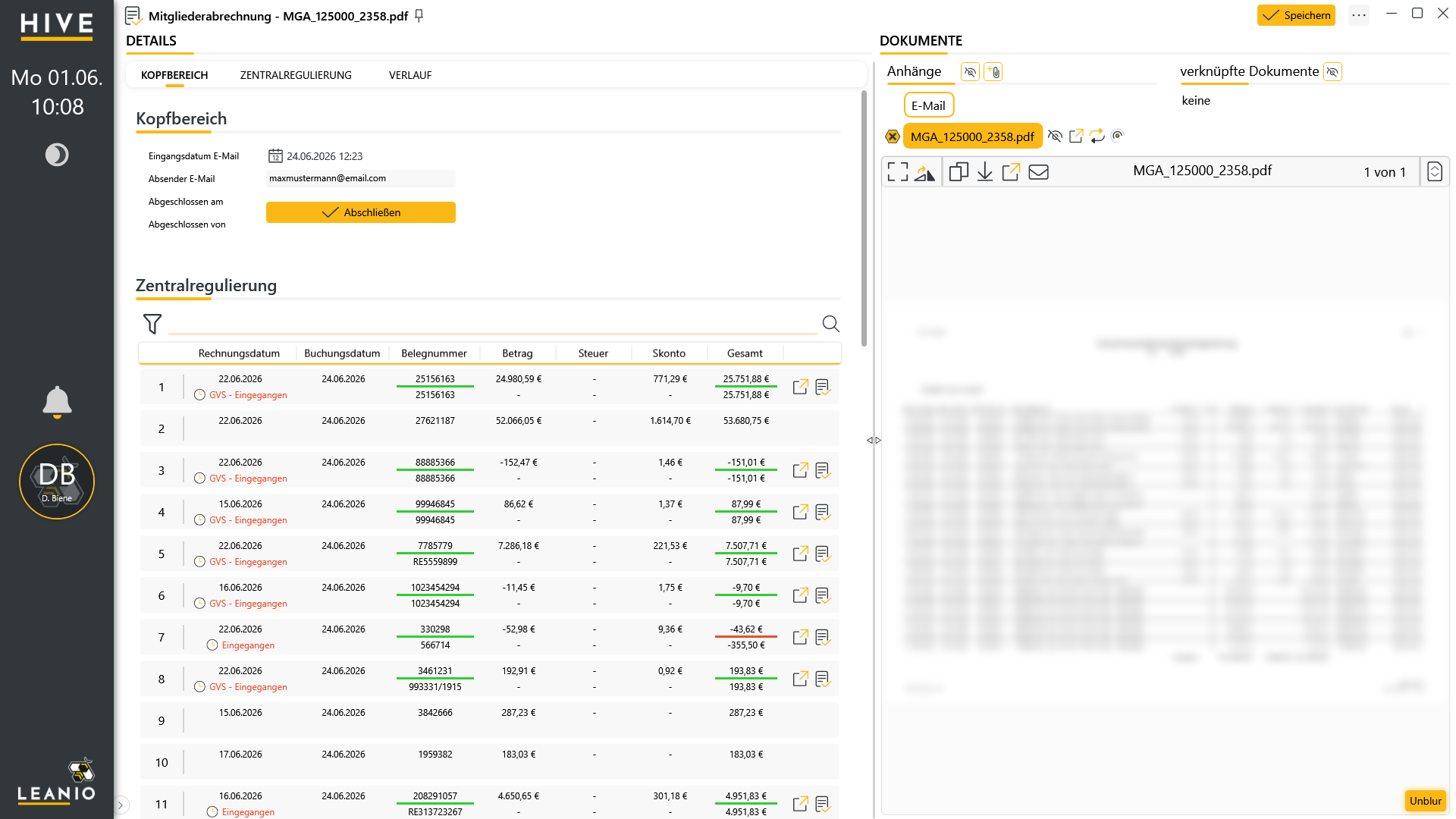
Task: Expand PDF viewer to fullscreen
Action: pyautogui.click(x=898, y=172)
